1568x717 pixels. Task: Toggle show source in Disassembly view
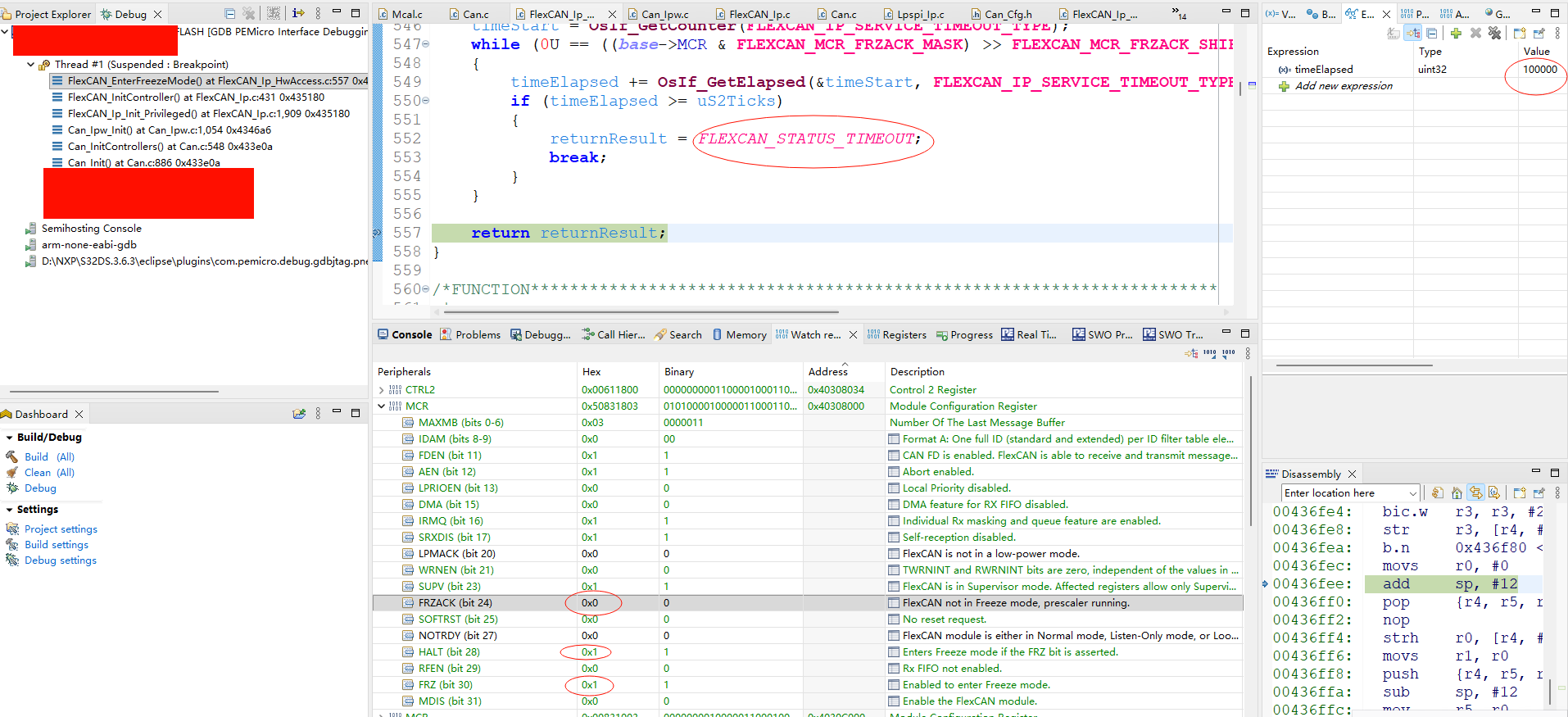tap(1494, 492)
